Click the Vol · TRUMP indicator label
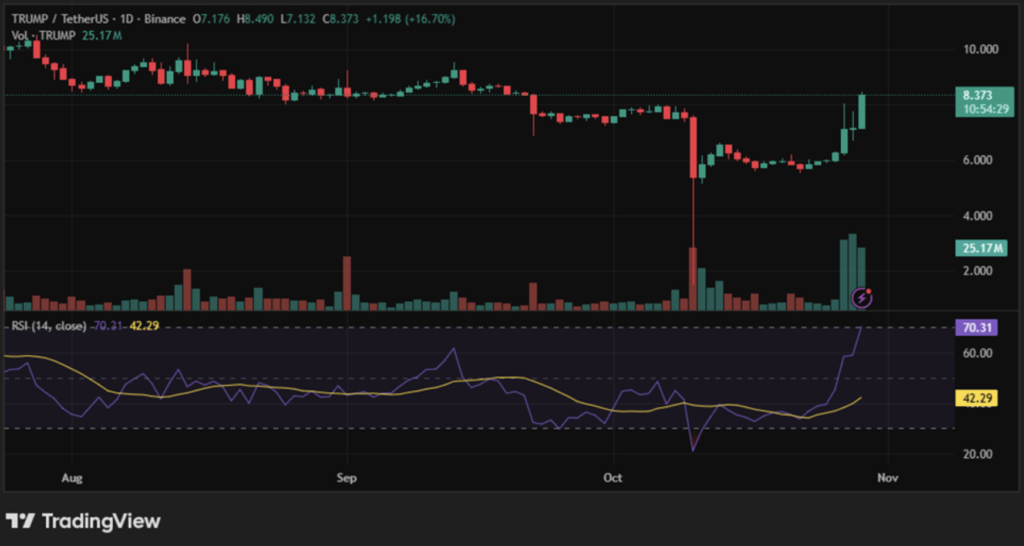This screenshot has width=1024, height=546. (x=44, y=36)
